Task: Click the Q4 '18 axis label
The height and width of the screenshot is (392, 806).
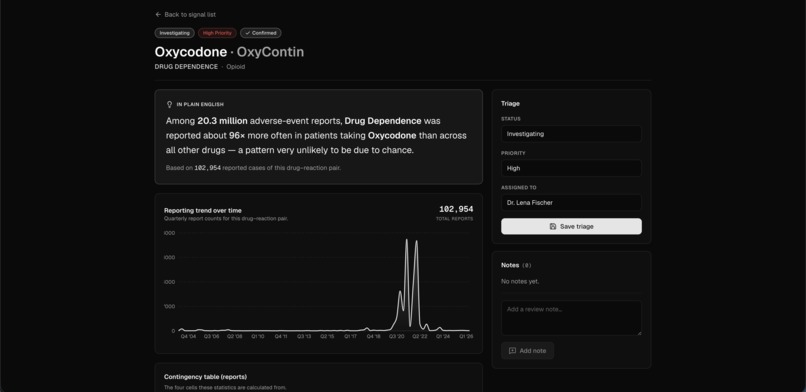Action: pos(373,337)
